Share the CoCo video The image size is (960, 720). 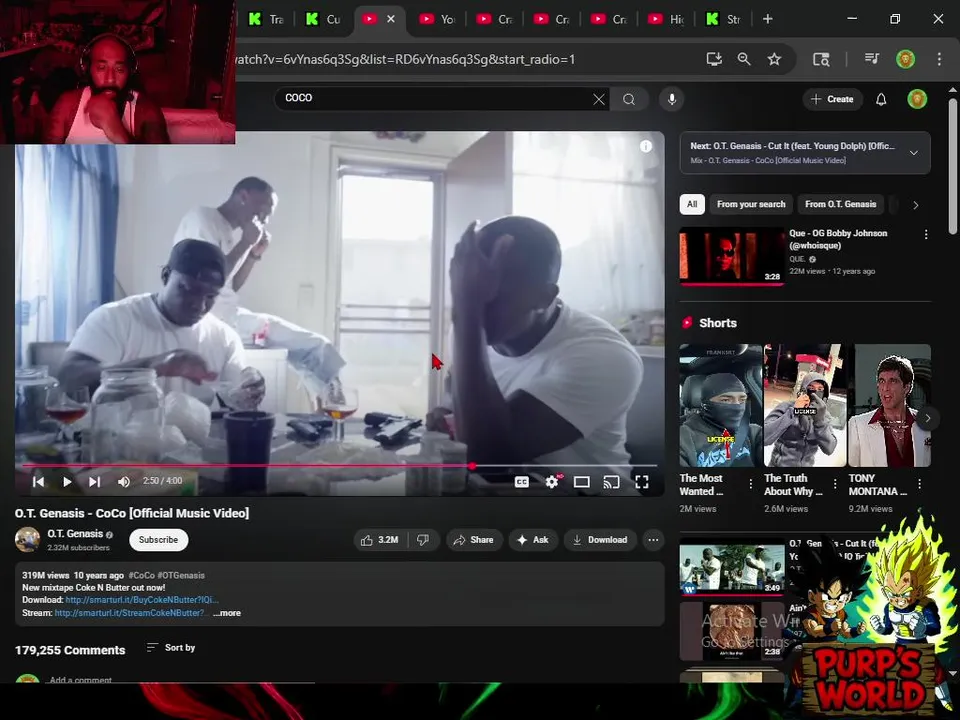473,540
